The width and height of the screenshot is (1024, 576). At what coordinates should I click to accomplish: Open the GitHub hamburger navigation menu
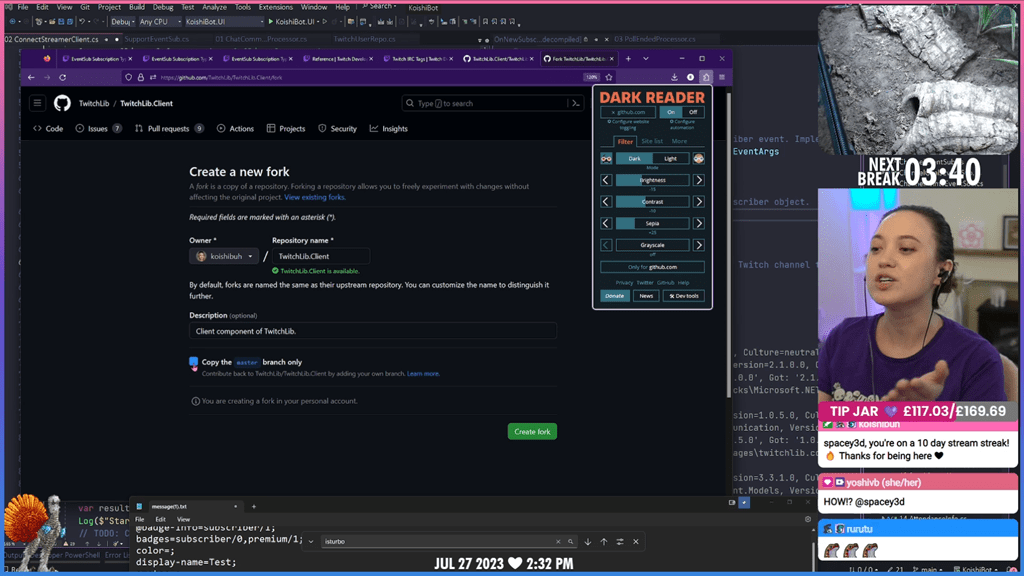[x=37, y=103]
